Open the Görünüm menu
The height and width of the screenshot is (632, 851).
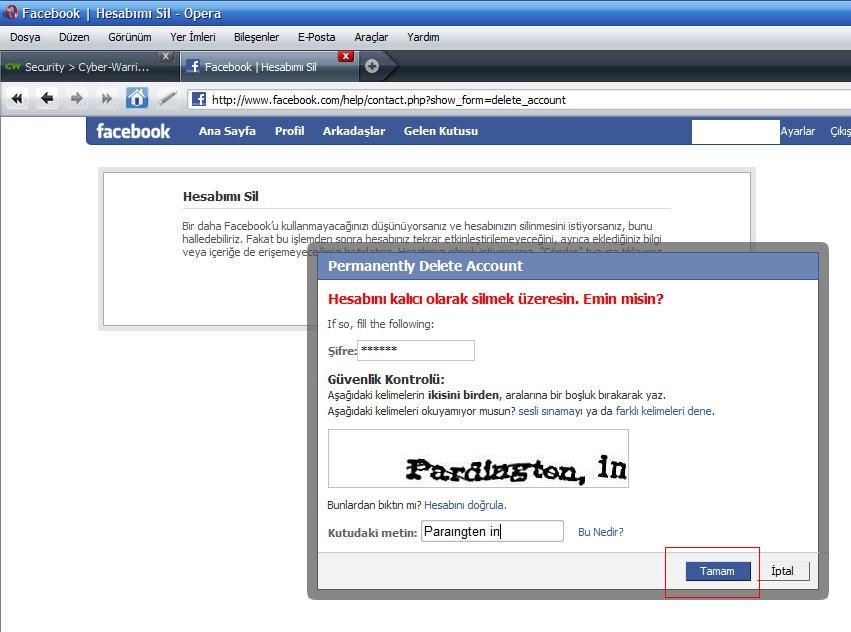point(130,37)
